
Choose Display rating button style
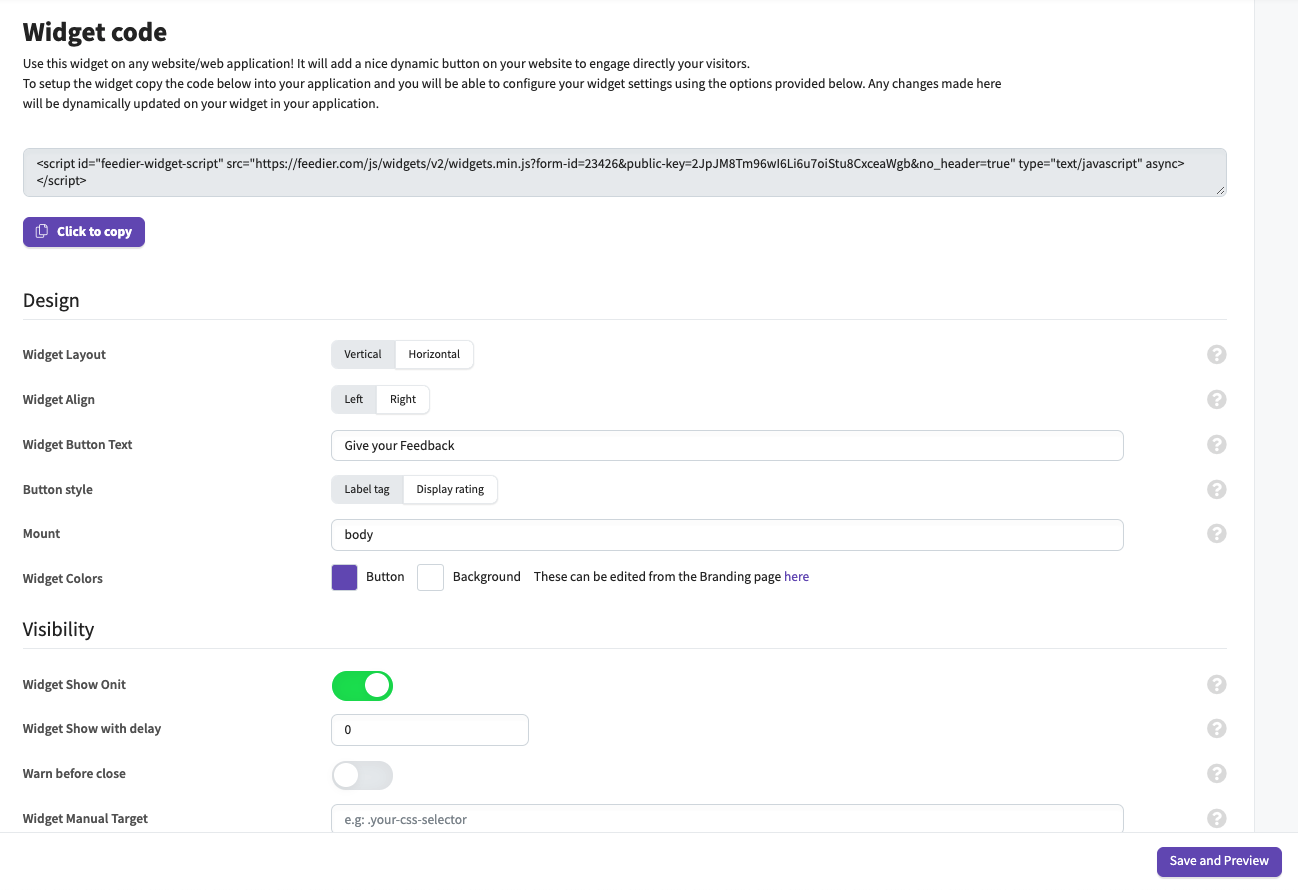click(x=450, y=489)
